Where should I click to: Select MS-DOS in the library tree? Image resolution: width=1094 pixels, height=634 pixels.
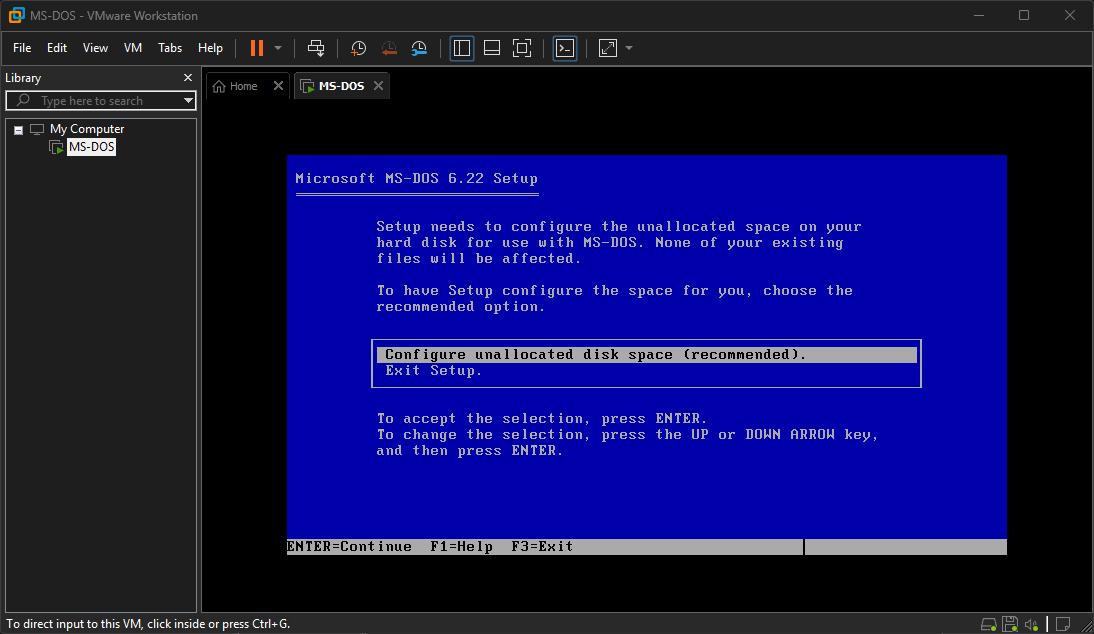(91, 147)
